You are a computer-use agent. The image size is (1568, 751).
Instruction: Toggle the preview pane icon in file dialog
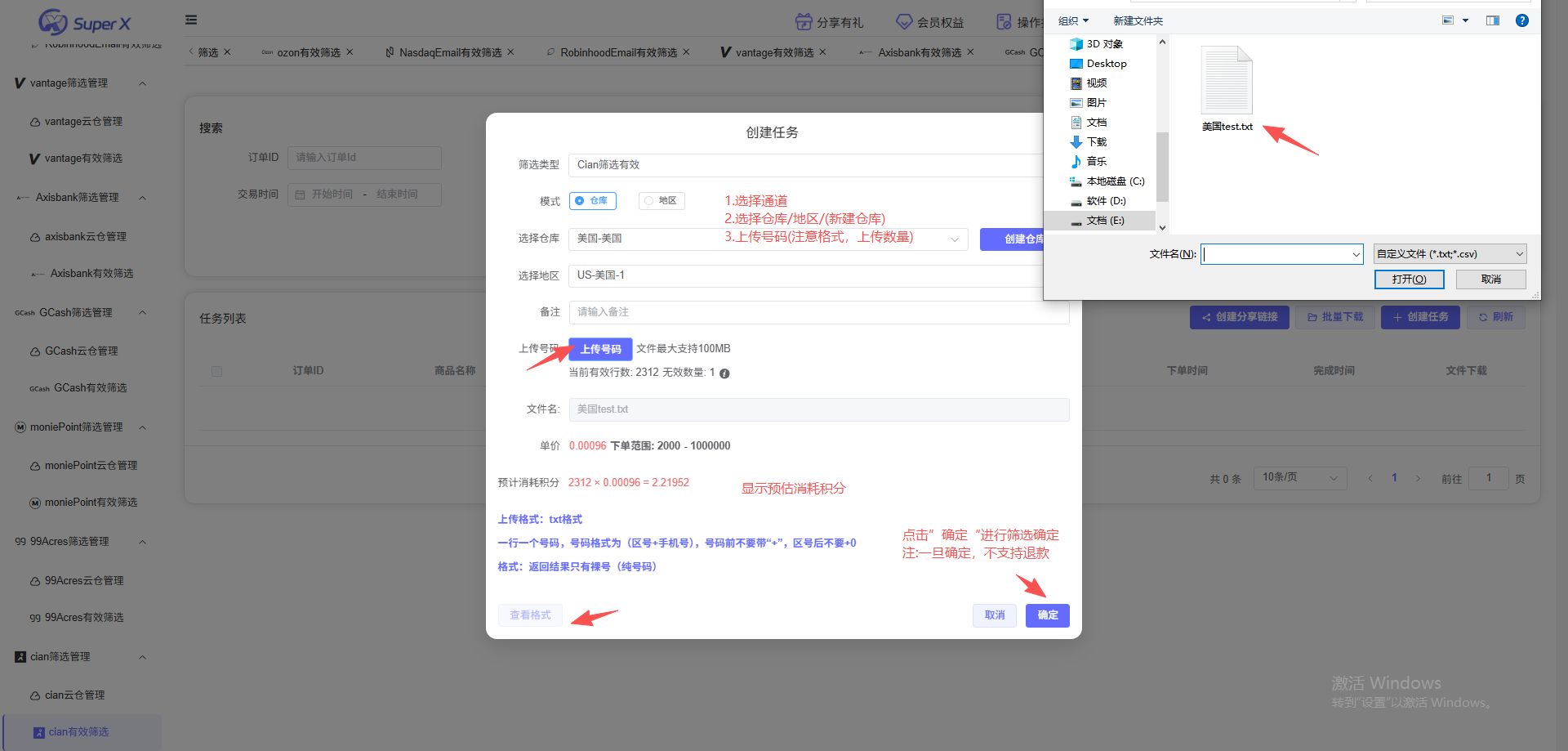click(1492, 20)
